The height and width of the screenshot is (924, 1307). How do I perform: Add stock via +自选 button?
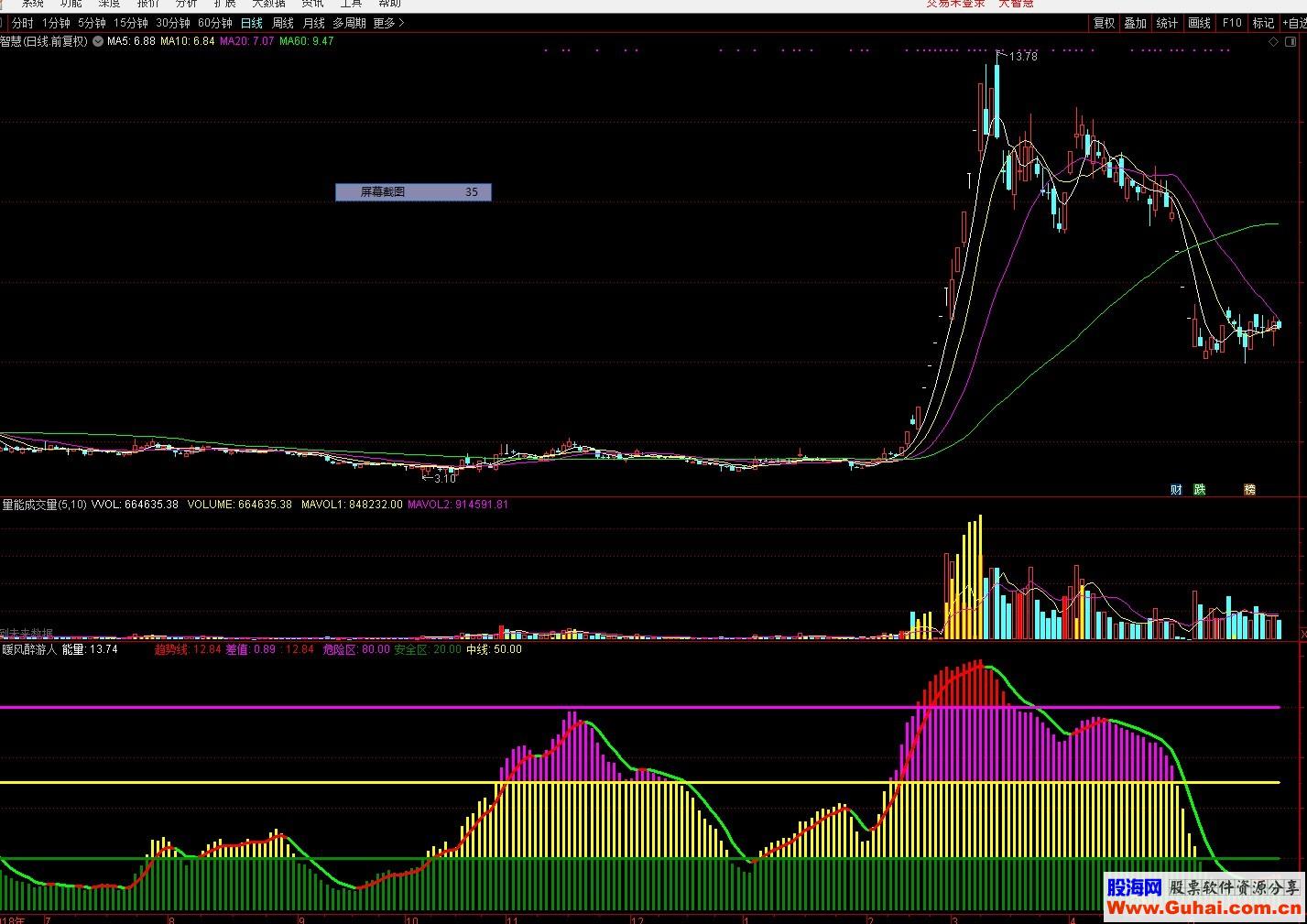1294,23
